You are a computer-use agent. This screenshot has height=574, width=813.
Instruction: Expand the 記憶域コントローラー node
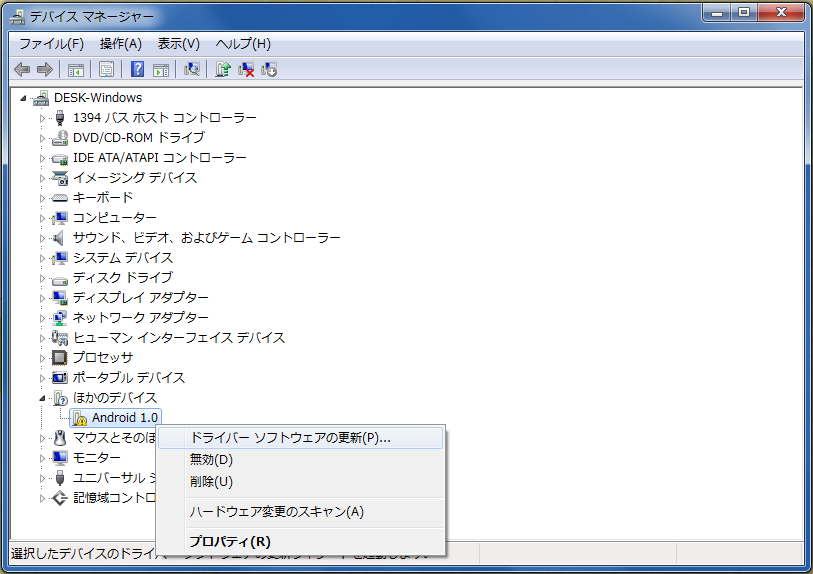(x=43, y=498)
